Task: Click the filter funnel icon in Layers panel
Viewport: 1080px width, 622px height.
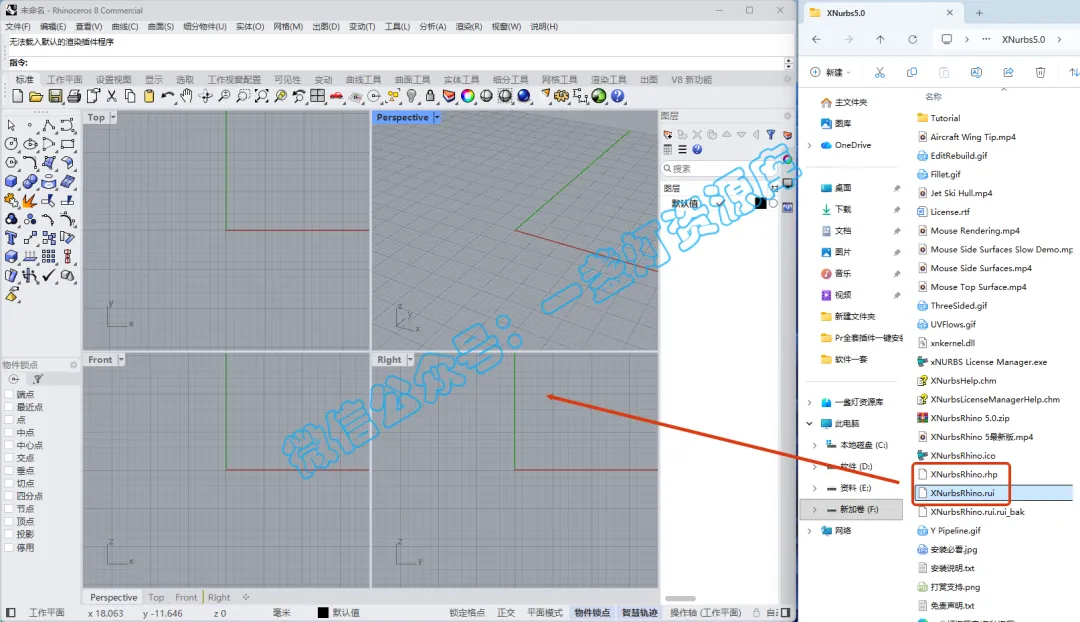Action: [x=771, y=134]
